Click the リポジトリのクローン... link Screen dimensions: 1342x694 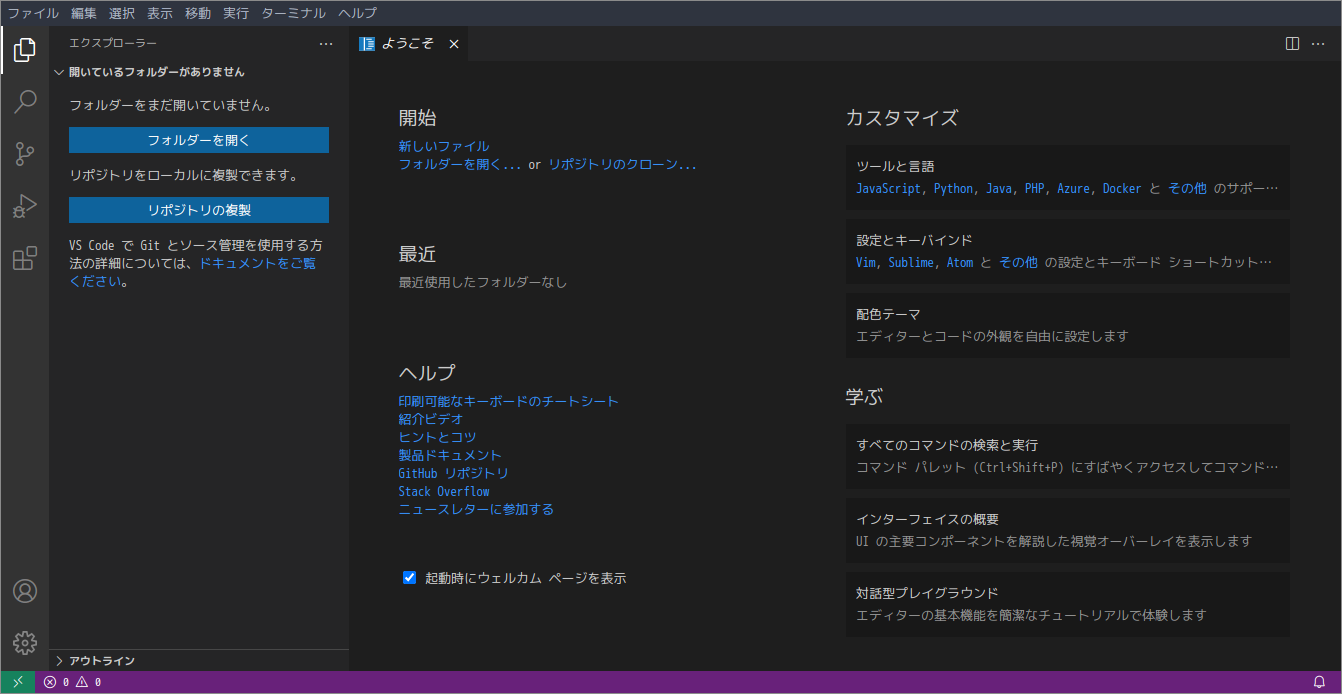[x=622, y=164]
